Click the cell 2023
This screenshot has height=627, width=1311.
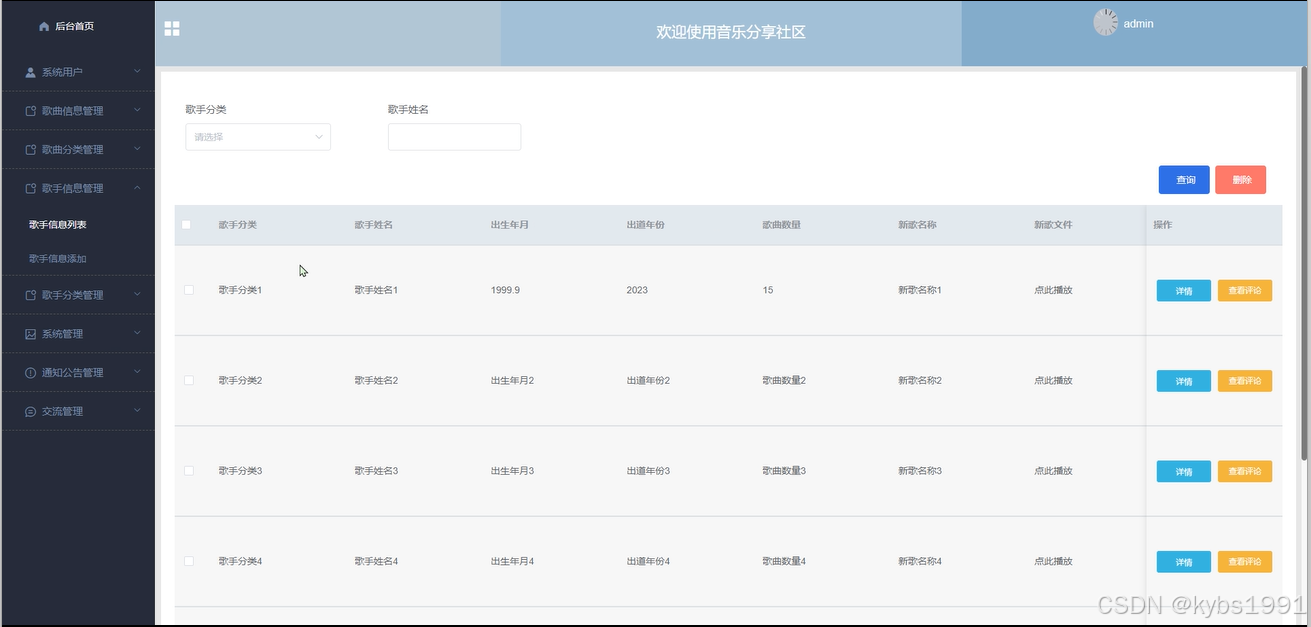(637, 290)
